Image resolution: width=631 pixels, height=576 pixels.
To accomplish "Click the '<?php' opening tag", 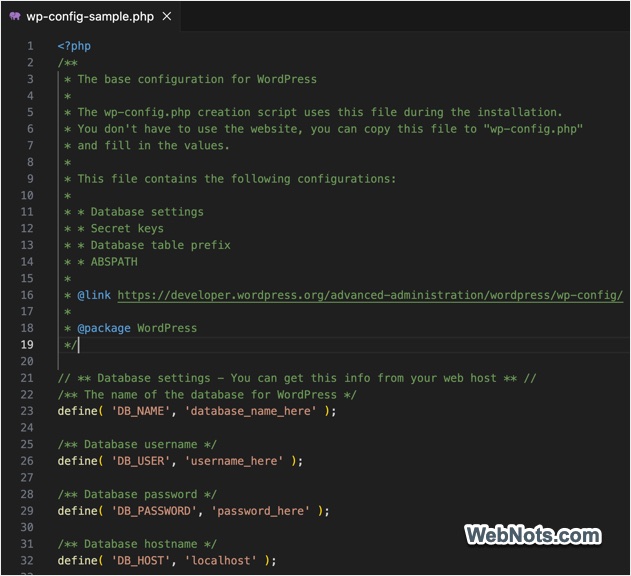I will [x=74, y=46].
